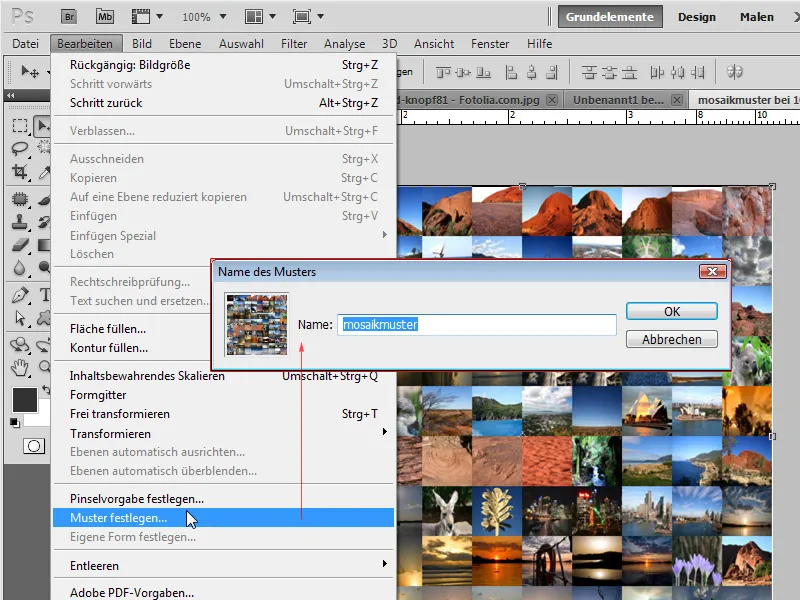This screenshot has height=600, width=800.
Task: Launch Mini Bridge with the Mb icon
Action: click(105, 17)
